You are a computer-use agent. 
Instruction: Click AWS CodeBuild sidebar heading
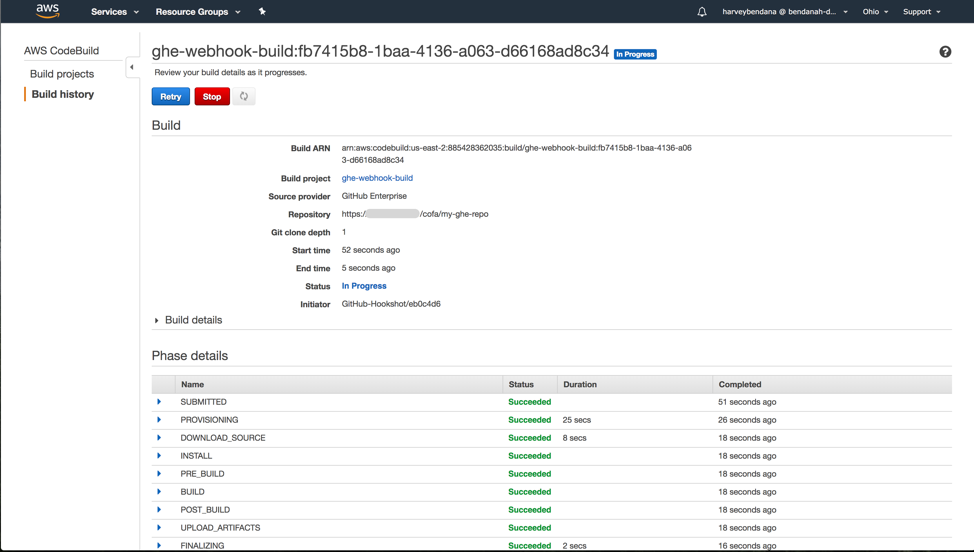point(61,51)
